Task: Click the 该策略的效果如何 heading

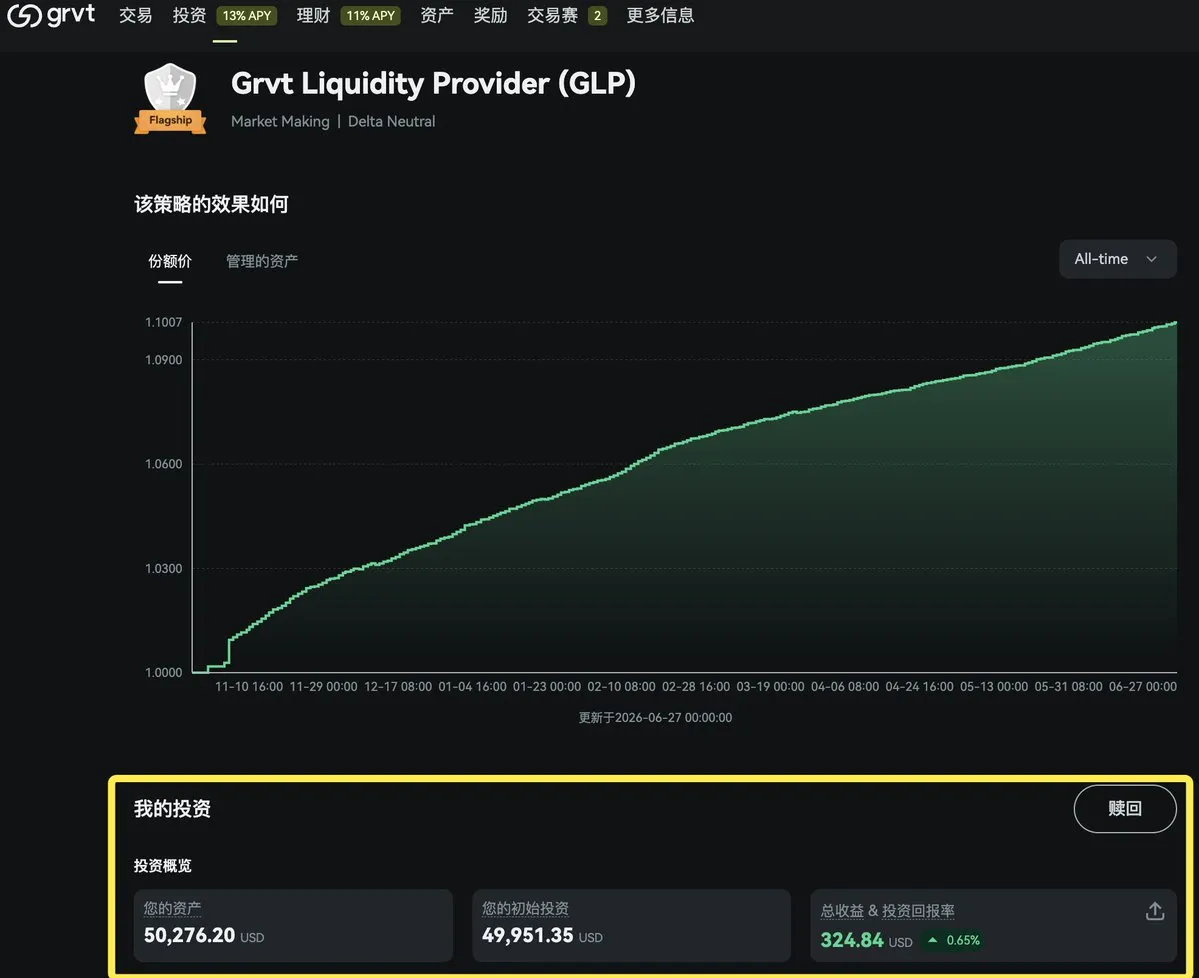Action: pos(211,204)
